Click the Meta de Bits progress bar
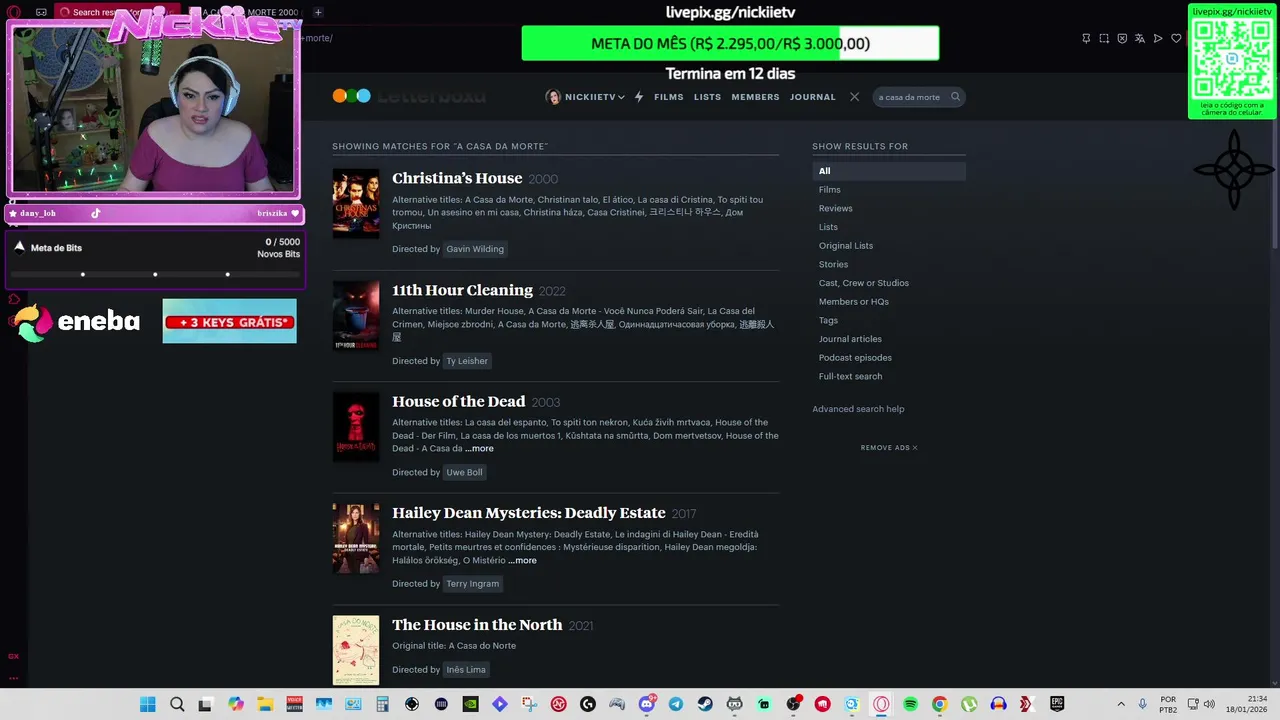Screen dimensions: 1280x720 pyautogui.click(x=155, y=274)
